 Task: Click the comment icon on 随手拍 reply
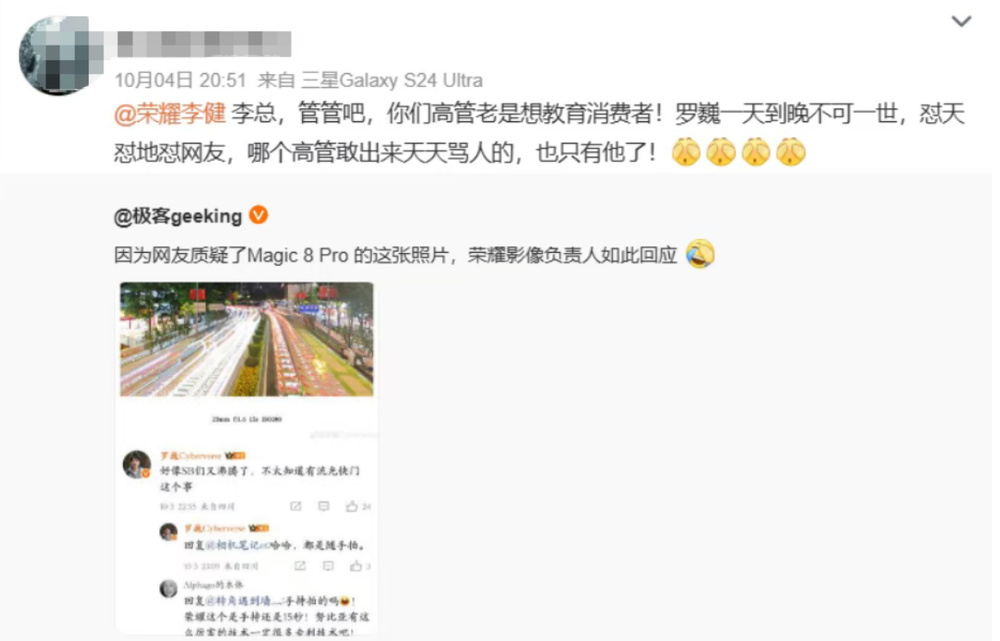click(x=328, y=566)
